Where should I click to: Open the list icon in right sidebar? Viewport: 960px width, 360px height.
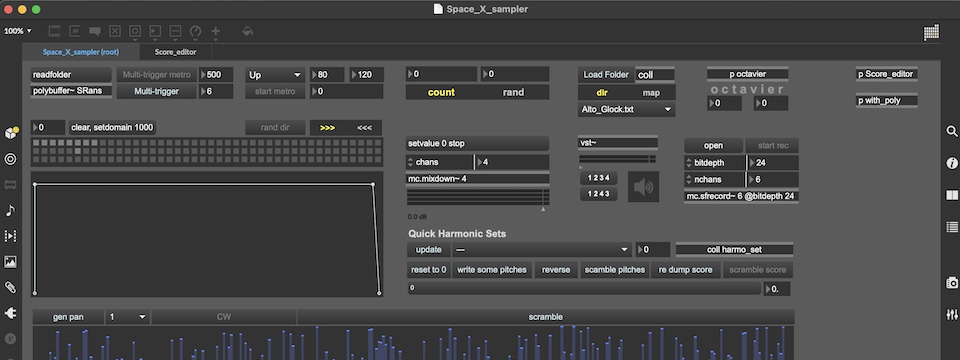point(951,227)
